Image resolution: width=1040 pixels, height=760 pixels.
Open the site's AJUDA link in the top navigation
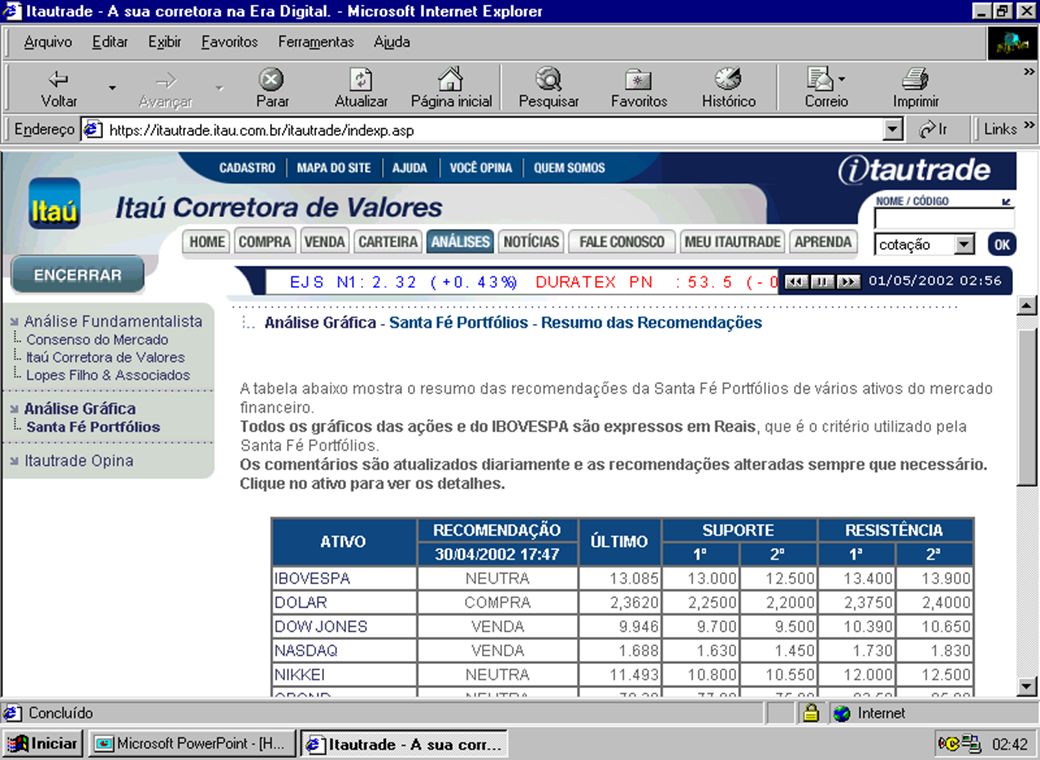[x=410, y=168]
